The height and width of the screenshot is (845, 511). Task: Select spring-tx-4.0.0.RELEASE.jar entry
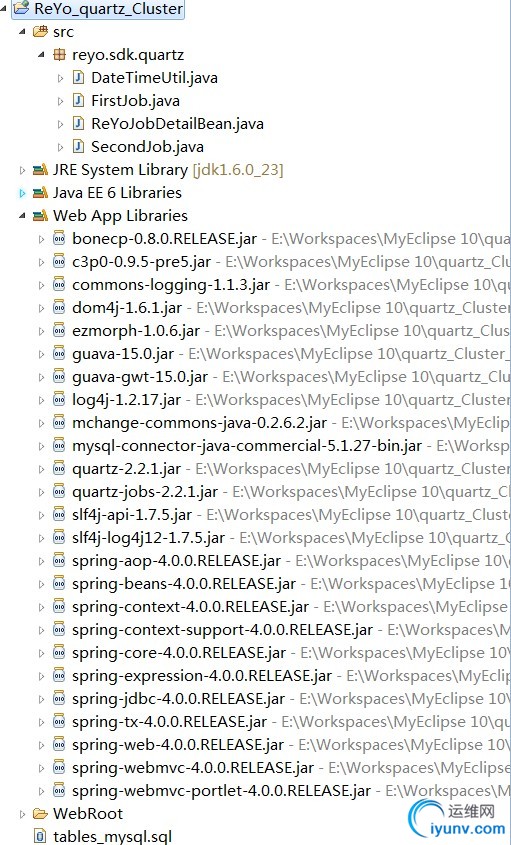(x=169, y=722)
